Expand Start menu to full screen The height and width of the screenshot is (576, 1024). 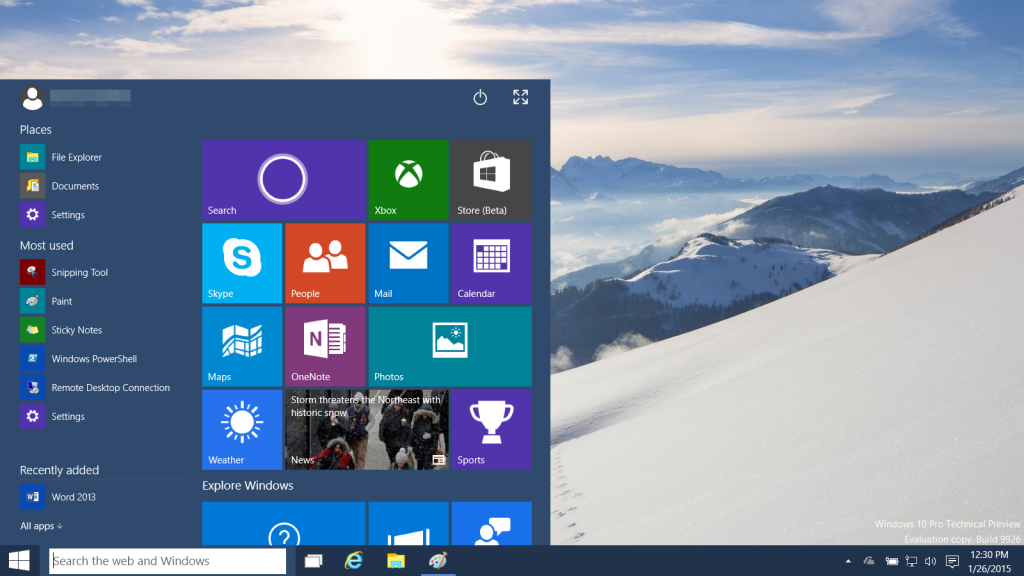pos(520,97)
